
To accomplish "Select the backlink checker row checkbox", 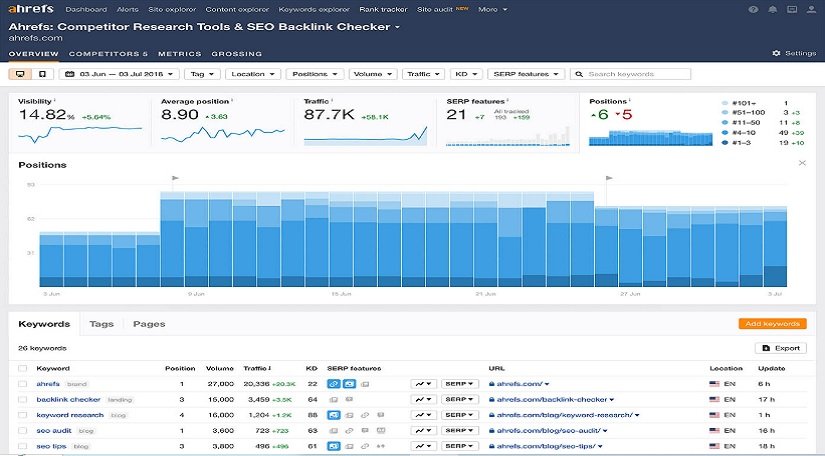I will (23, 399).
